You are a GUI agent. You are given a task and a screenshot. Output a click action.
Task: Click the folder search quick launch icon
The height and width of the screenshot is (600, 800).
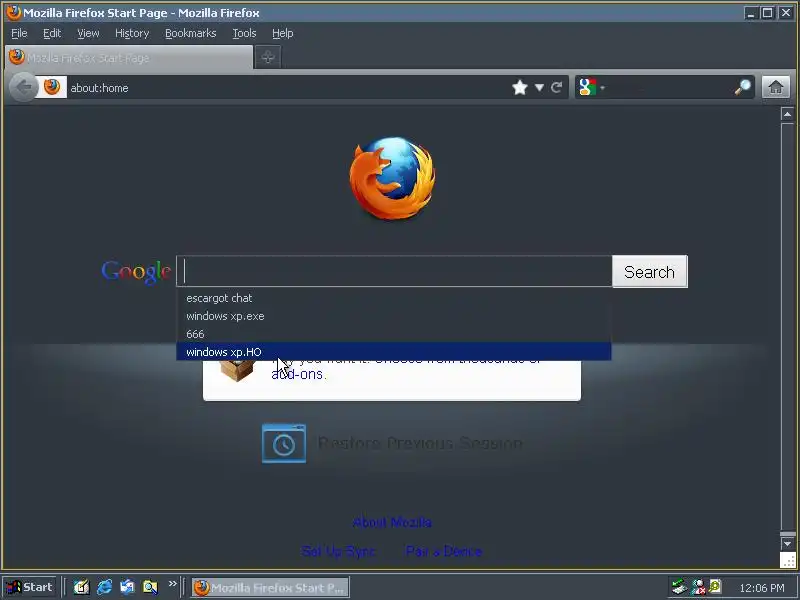[x=150, y=587]
